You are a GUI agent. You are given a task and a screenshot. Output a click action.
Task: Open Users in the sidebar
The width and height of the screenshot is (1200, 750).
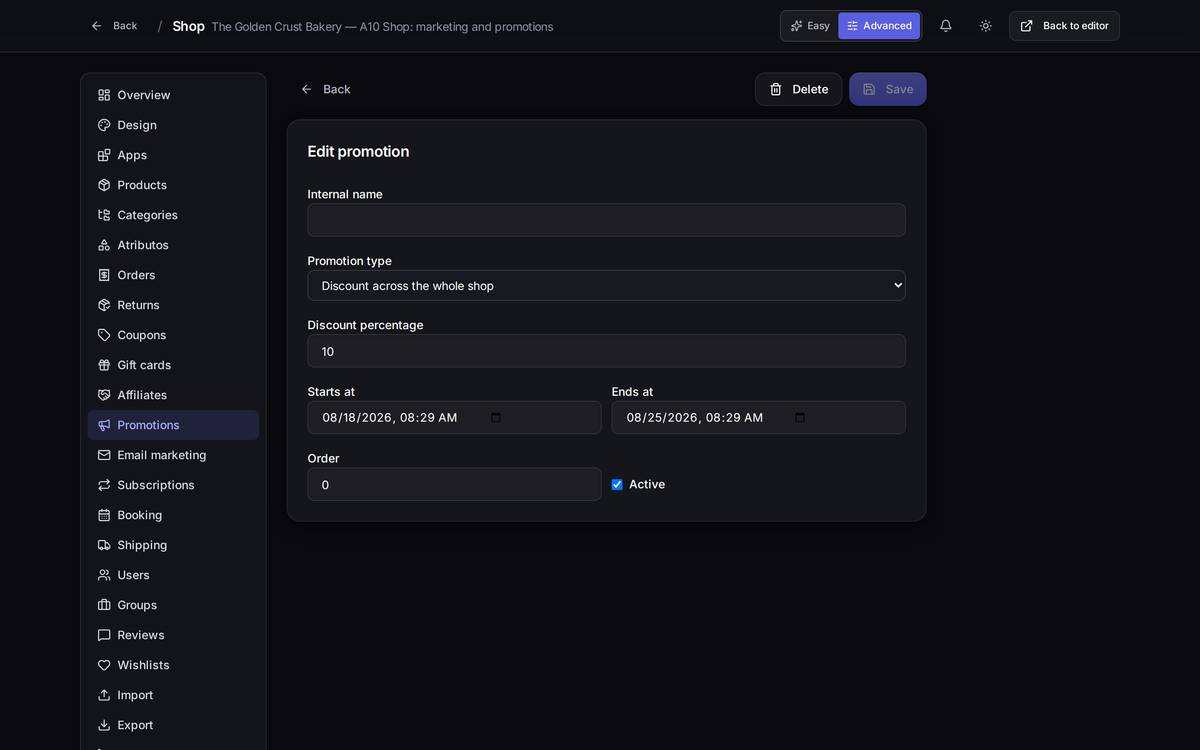click(x=173, y=575)
